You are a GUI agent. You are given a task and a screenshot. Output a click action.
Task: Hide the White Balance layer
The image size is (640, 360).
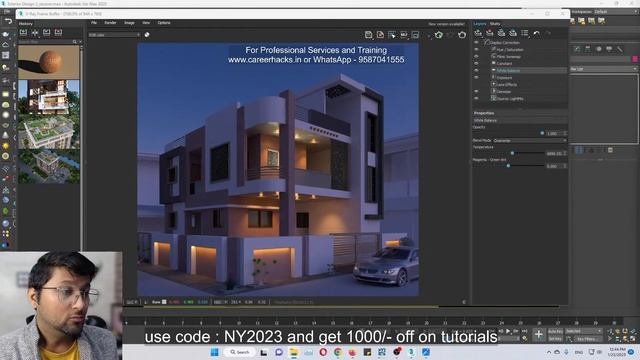(x=476, y=70)
